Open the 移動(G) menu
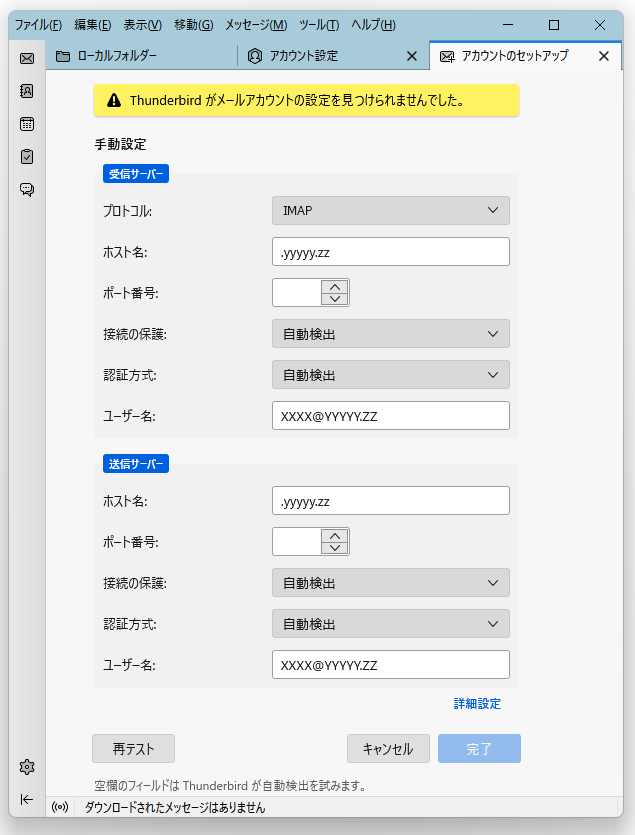 (193, 24)
